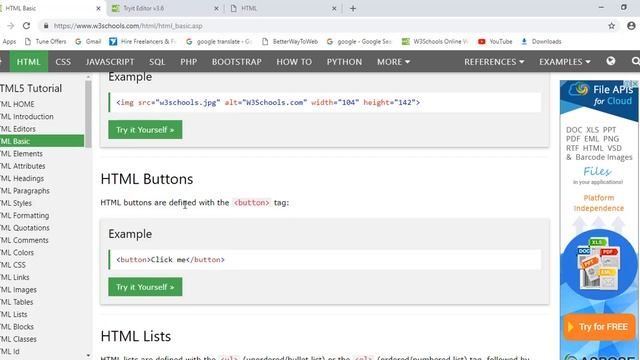Reload the page with the refresh icon
The height and width of the screenshot is (360, 640).
pos(26,26)
